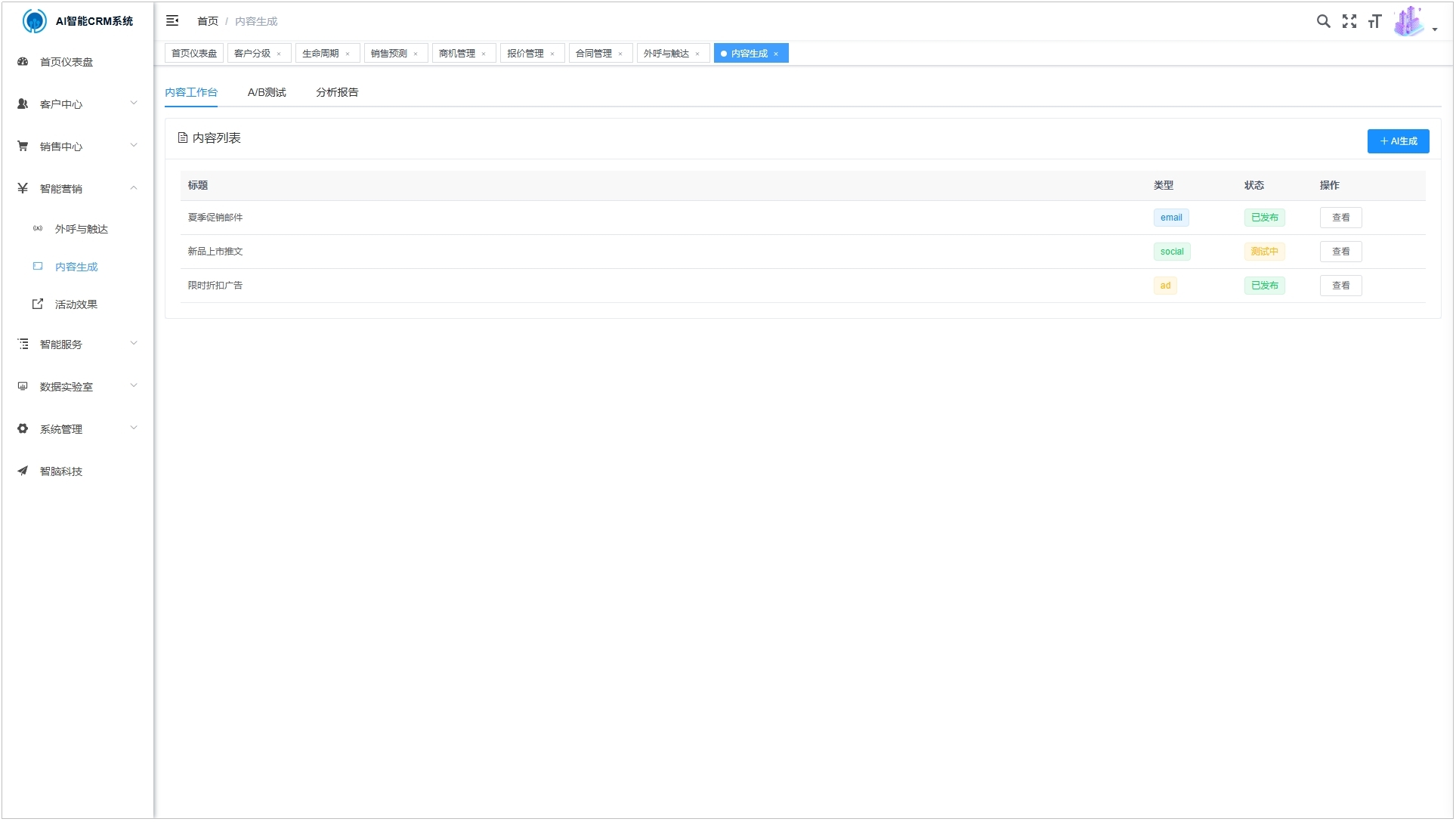Viewport: 1456px width, 822px height.
Task: Close the 客户分级 tab
Action: pyautogui.click(x=279, y=54)
